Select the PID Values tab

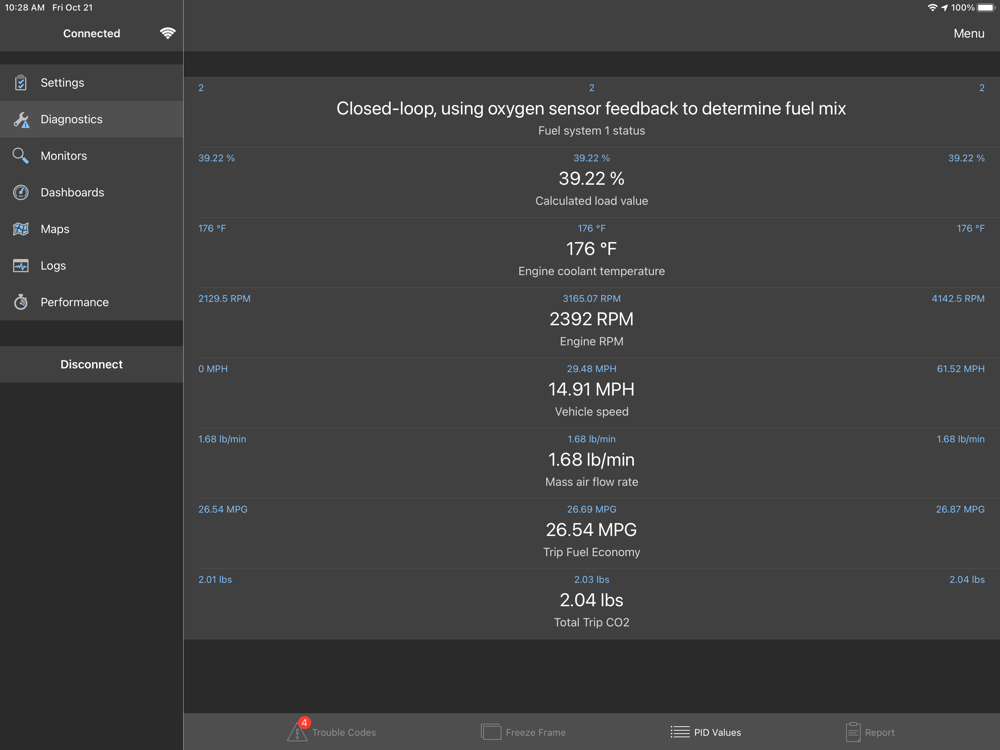(705, 732)
